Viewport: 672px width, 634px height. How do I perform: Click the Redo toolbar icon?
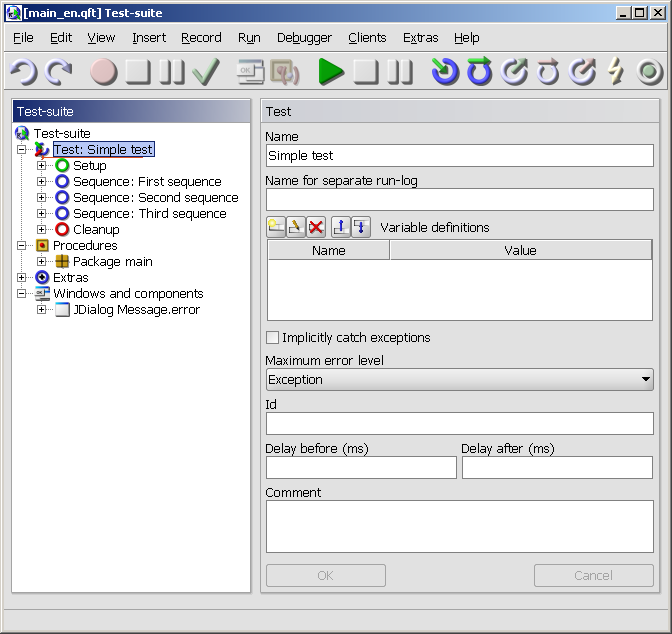coord(59,71)
